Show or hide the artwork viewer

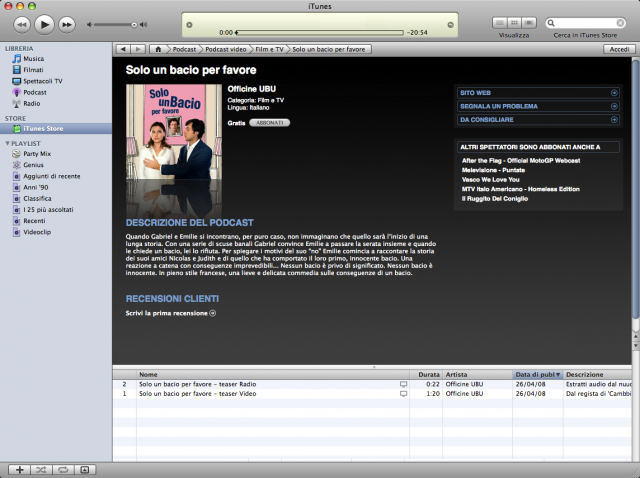[85, 469]
